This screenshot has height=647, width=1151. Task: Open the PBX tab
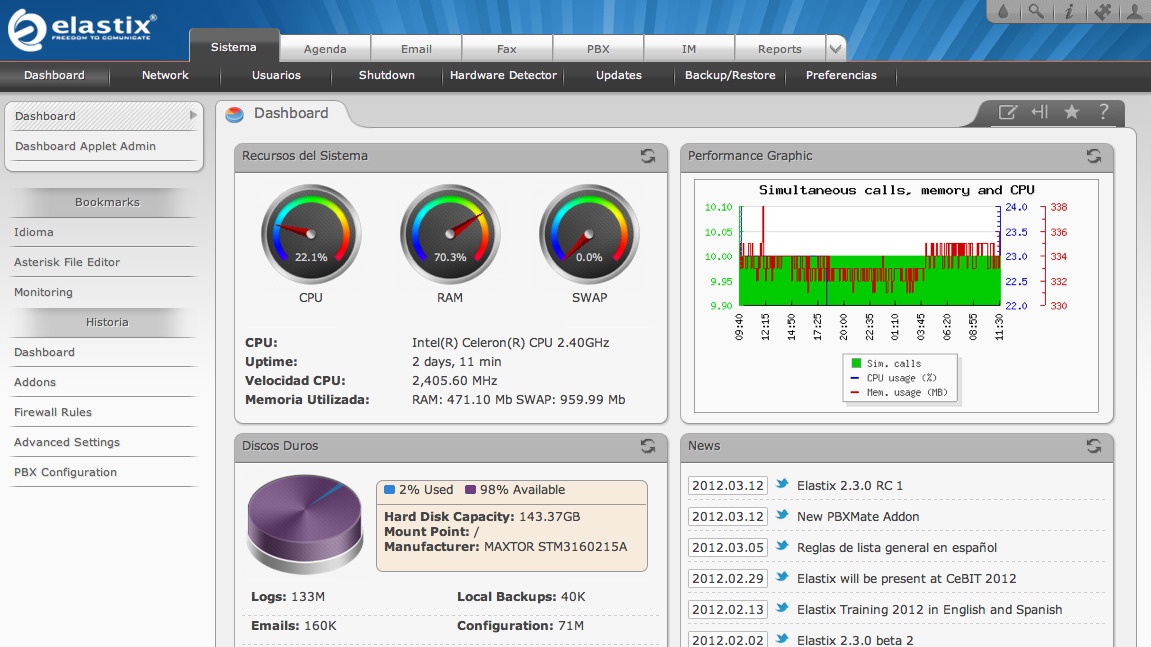[x=598, y=48]
